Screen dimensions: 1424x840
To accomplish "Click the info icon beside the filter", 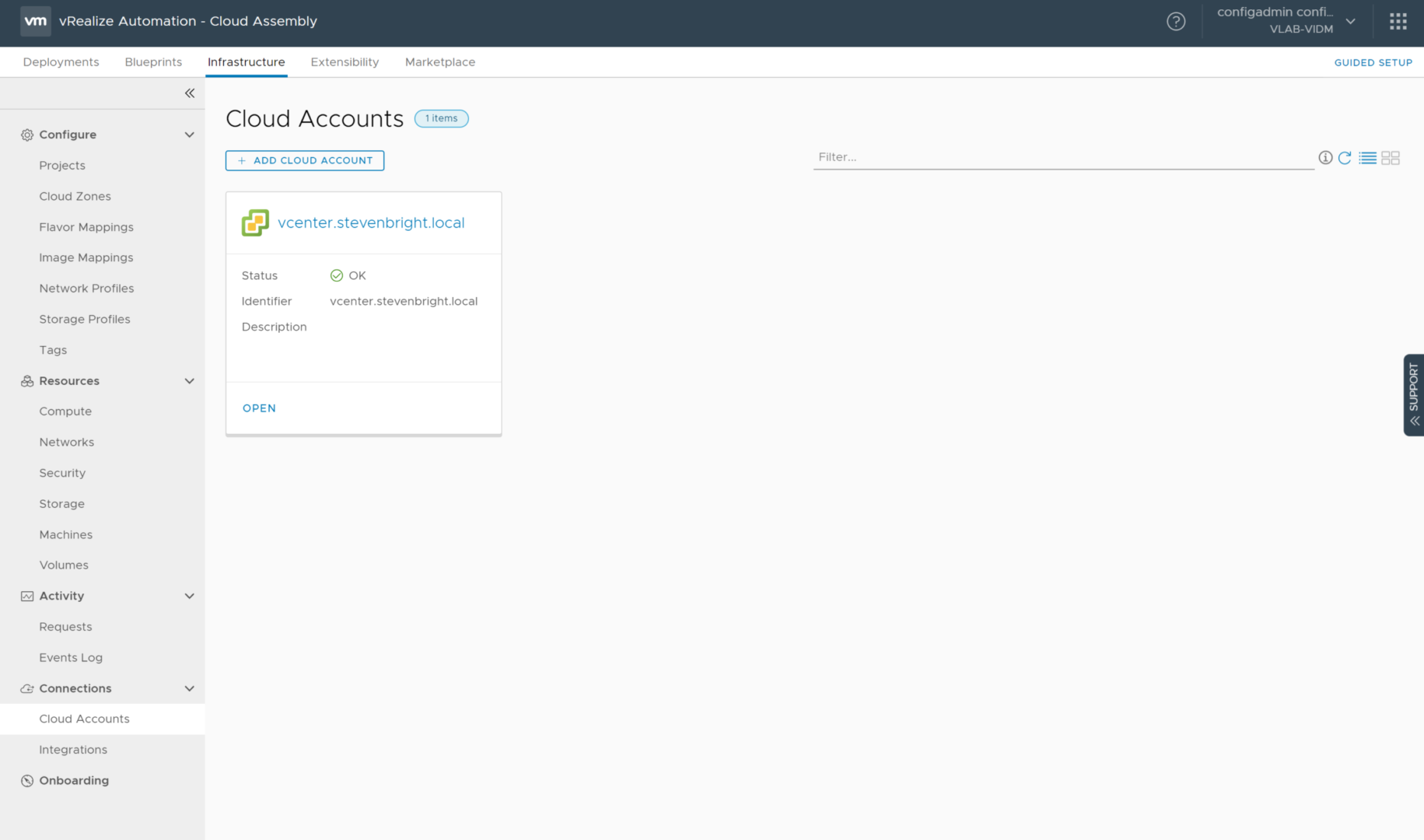I will point(1325,158).
